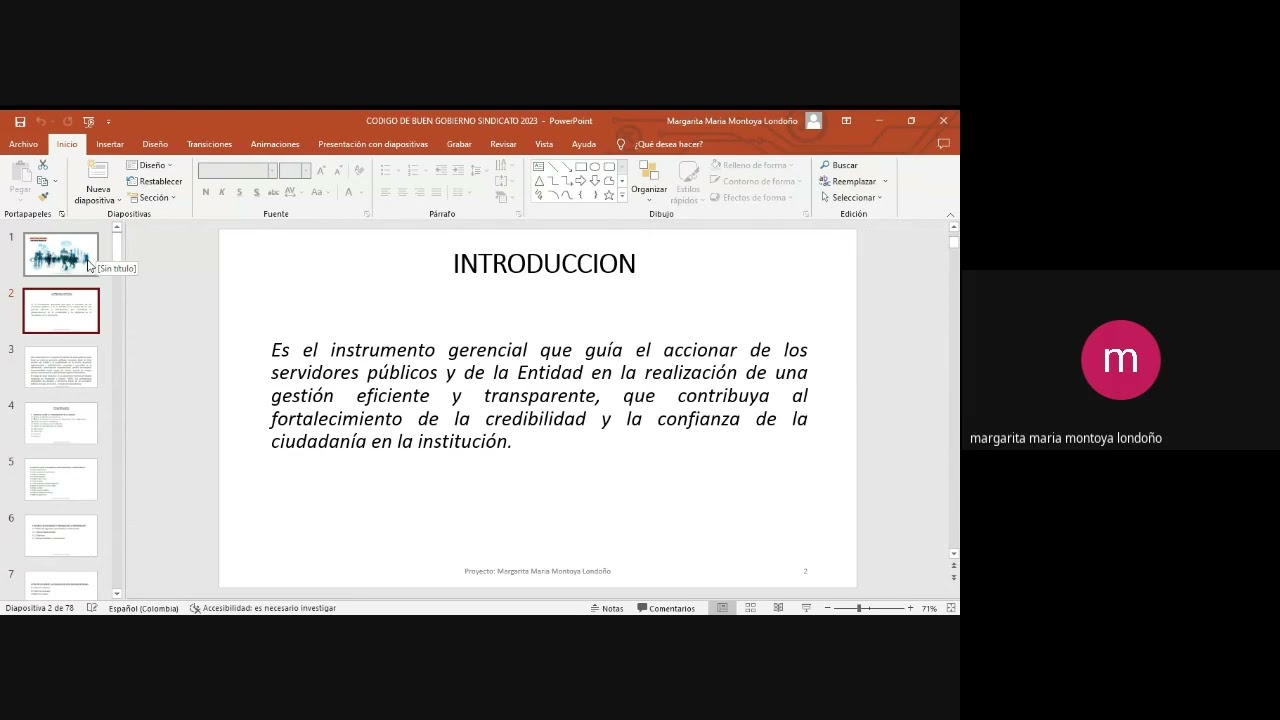The image size is (1280, 720).
Task: Open the Reemplazar dropdown arrow
Action: pyautogui.click(x=885, y=181)
